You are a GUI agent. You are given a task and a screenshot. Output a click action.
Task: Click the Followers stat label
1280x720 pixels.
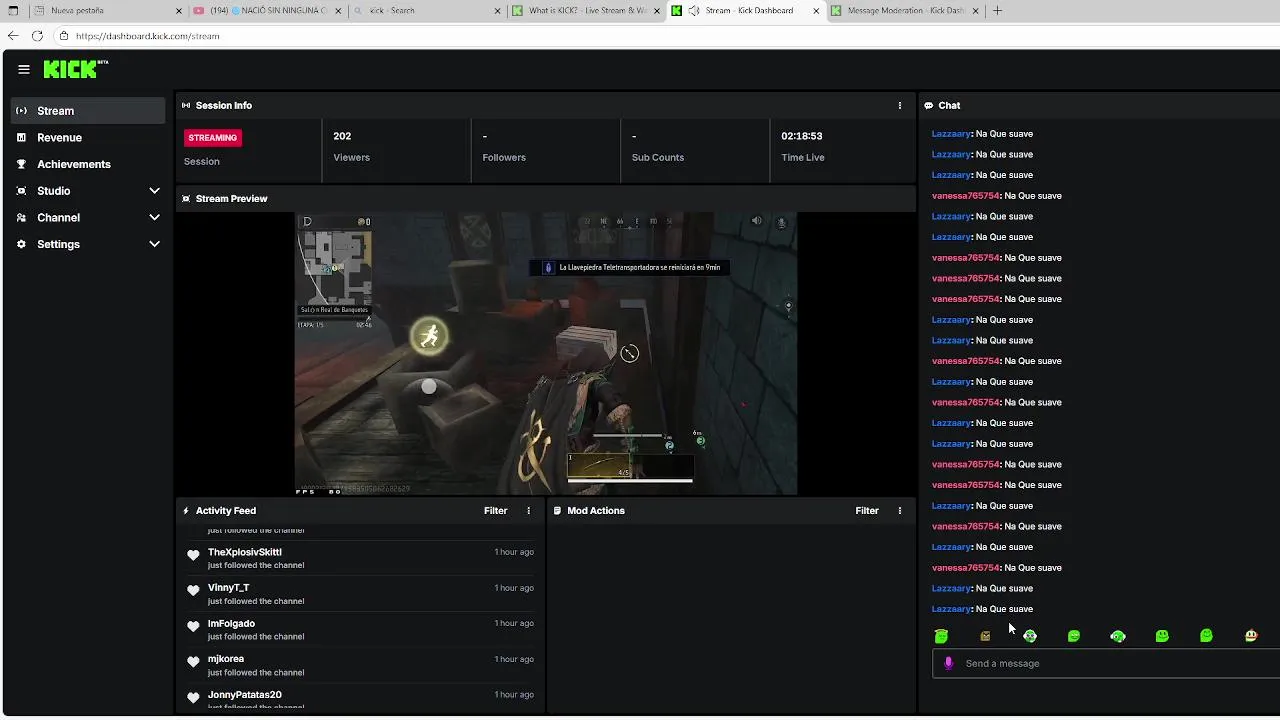point(504,158)
